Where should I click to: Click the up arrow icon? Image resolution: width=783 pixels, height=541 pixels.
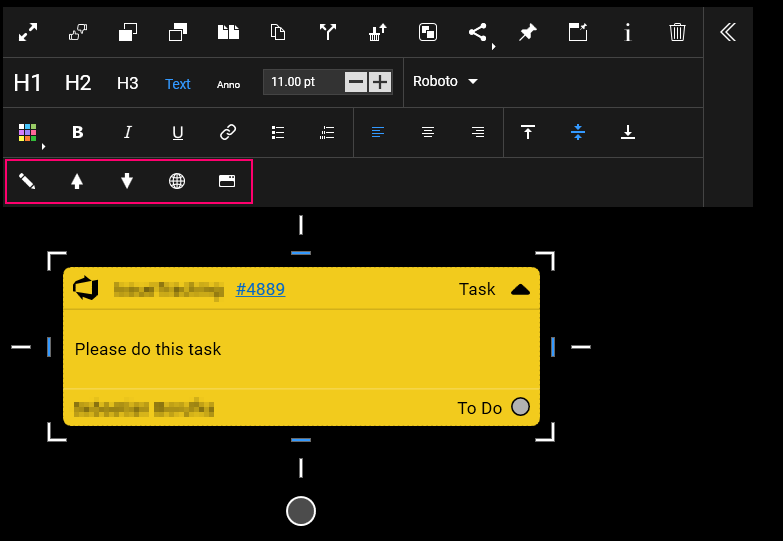(x=77, y=182)
